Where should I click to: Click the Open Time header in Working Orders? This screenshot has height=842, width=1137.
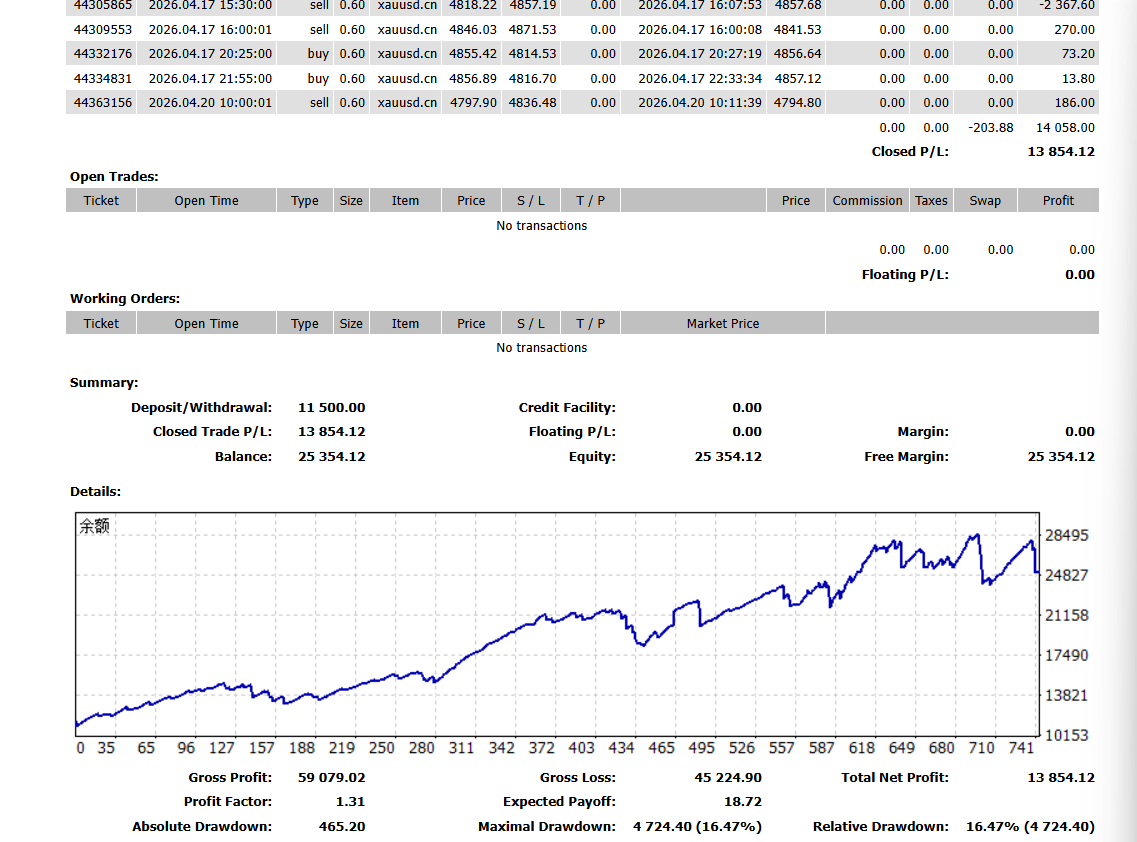tap(206, 323)
